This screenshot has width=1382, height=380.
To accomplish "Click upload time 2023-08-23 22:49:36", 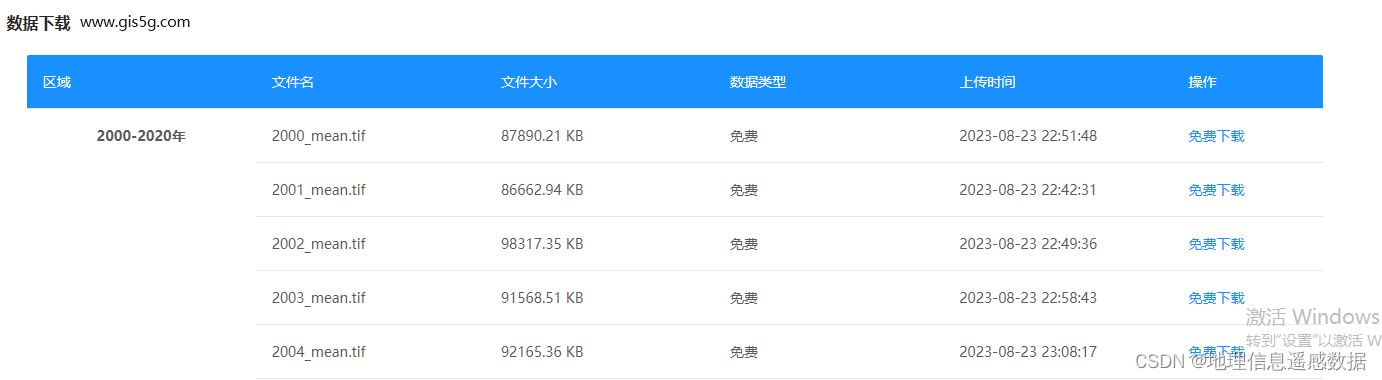I will (1028, 244).
